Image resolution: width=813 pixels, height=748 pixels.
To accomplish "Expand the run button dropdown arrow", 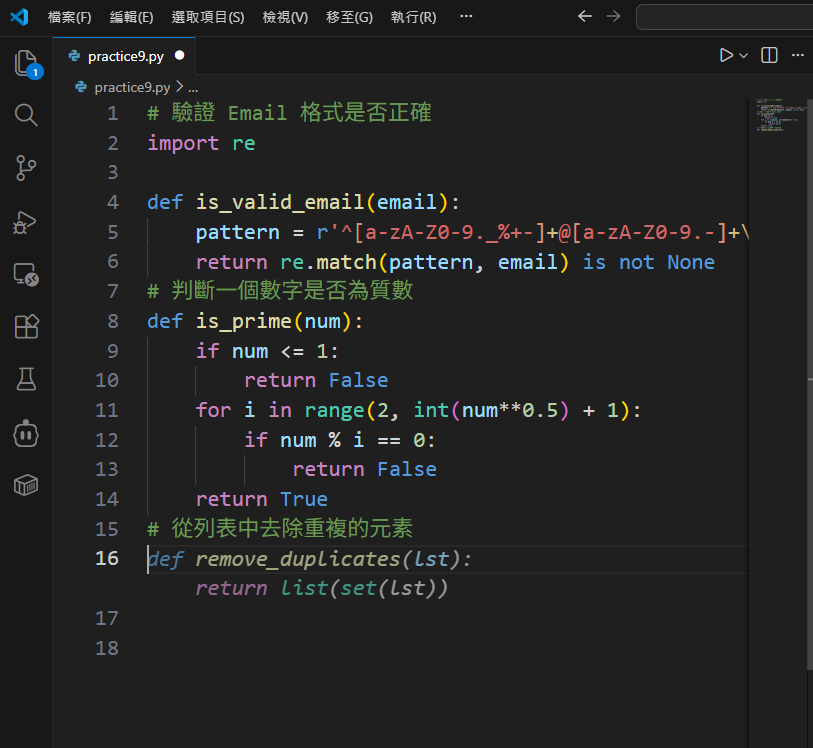I will [743, 56].
